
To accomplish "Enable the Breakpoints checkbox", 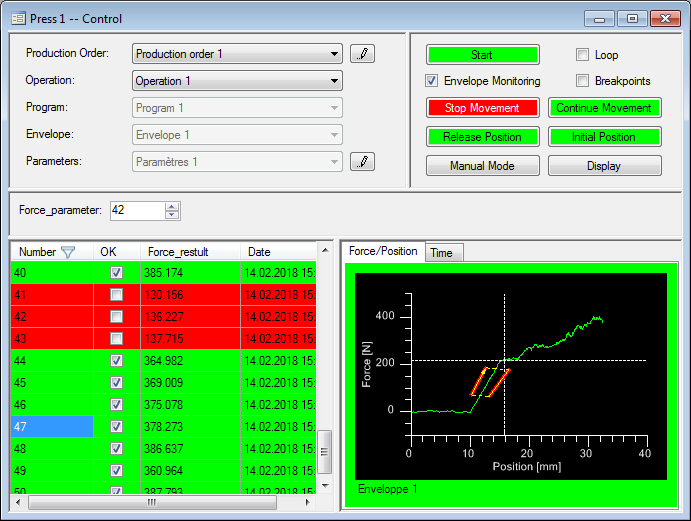I will point(582,81).
